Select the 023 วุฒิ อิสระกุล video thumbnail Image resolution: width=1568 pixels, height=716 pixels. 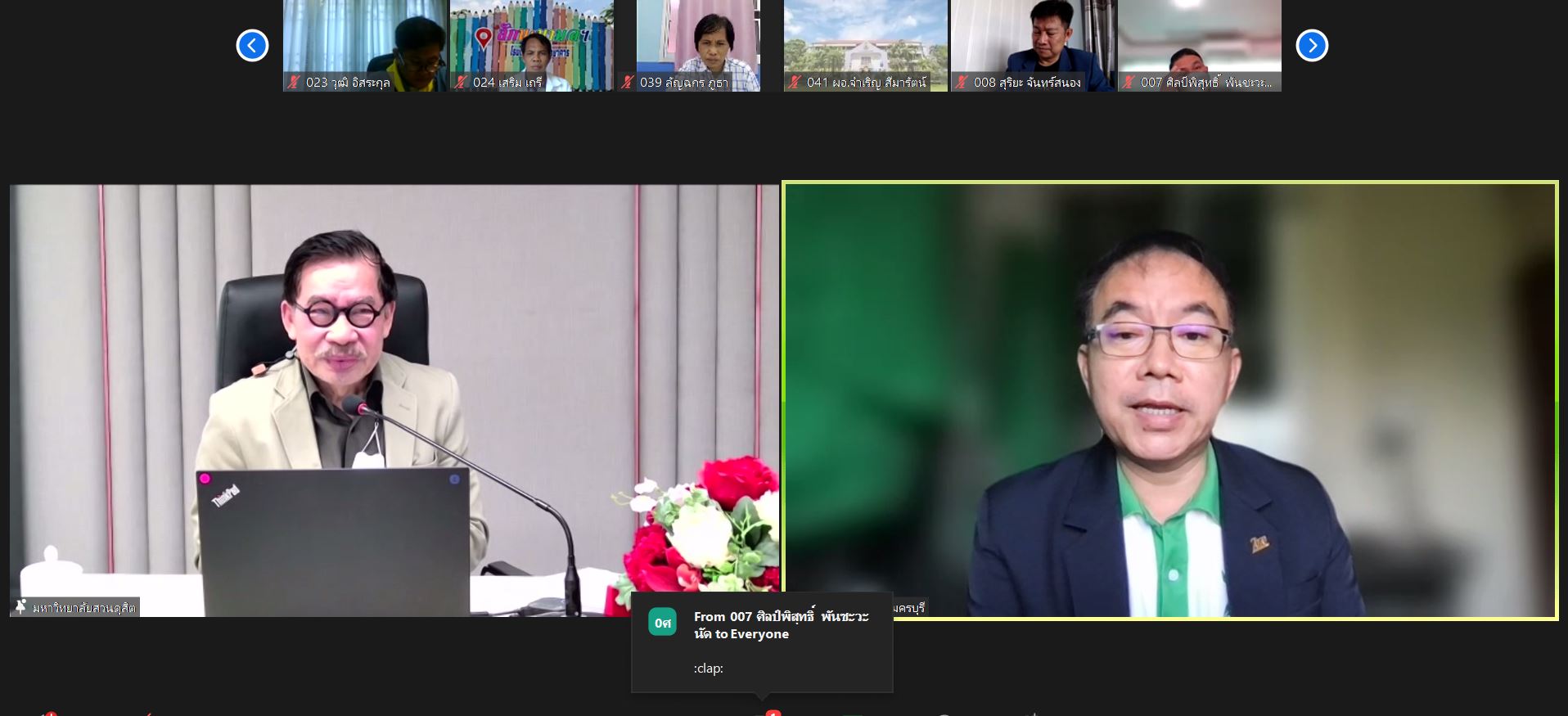[x=365, y=45]
